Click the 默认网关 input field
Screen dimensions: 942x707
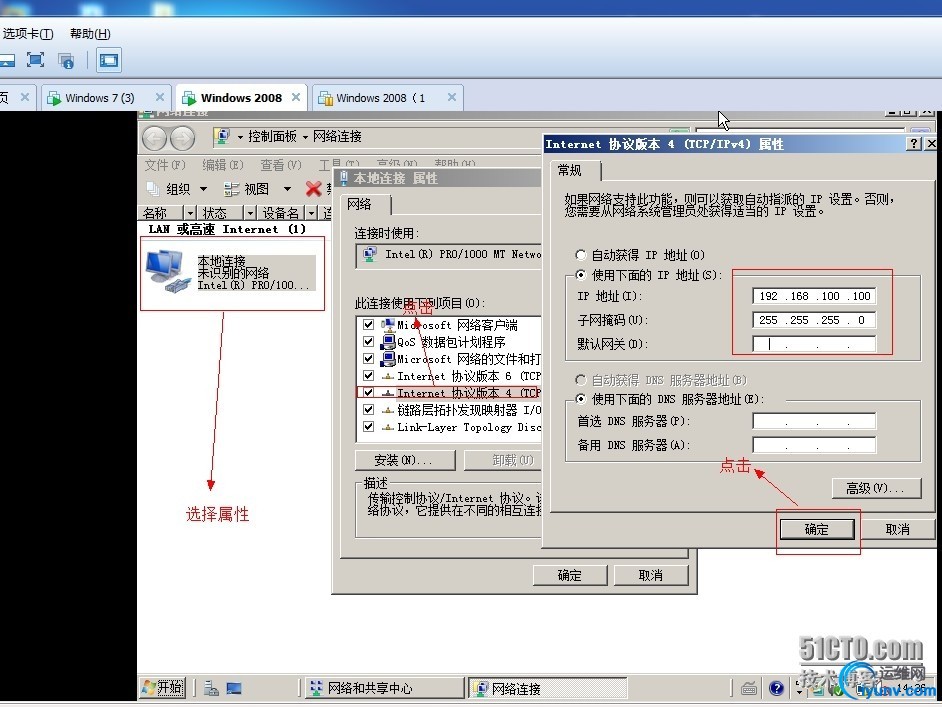813,344
